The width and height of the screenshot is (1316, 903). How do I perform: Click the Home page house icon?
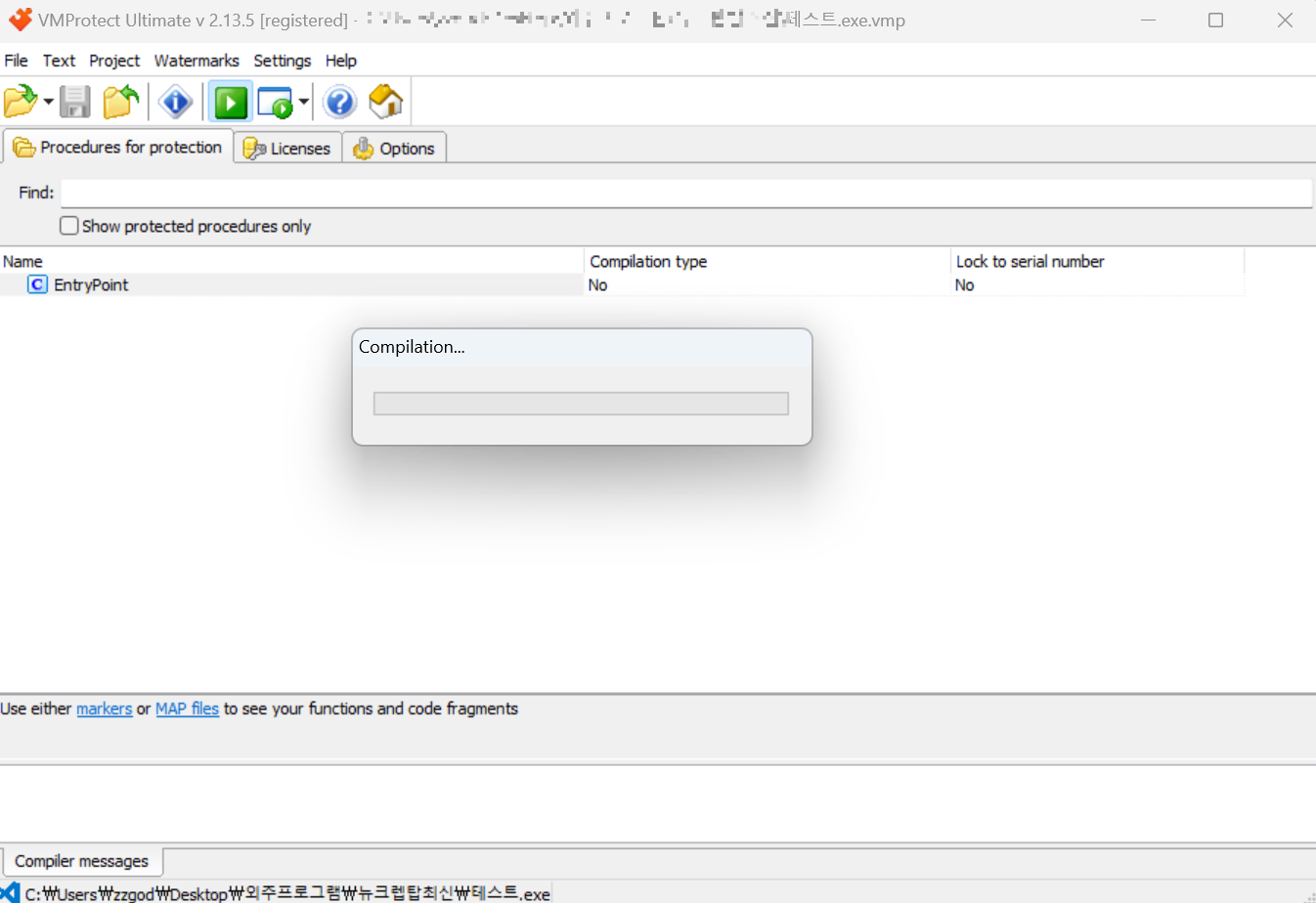click(x=385, y=102)
